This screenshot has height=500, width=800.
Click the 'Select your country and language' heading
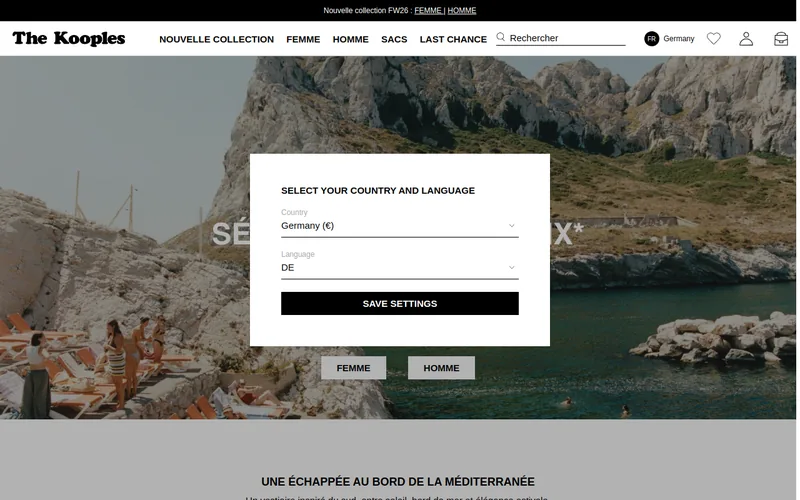point(379,191)
